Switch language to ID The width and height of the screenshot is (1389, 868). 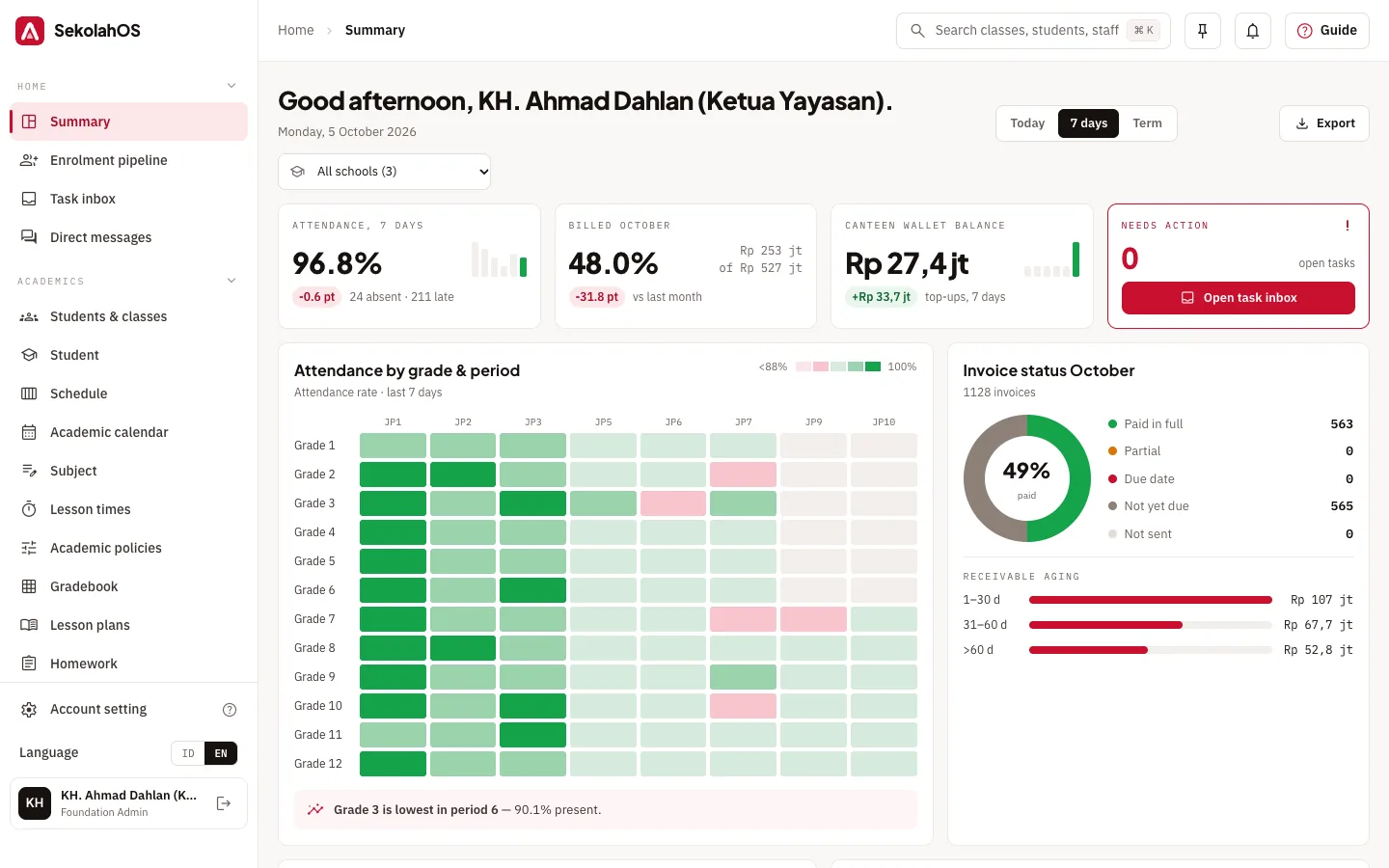click(188, 753)
